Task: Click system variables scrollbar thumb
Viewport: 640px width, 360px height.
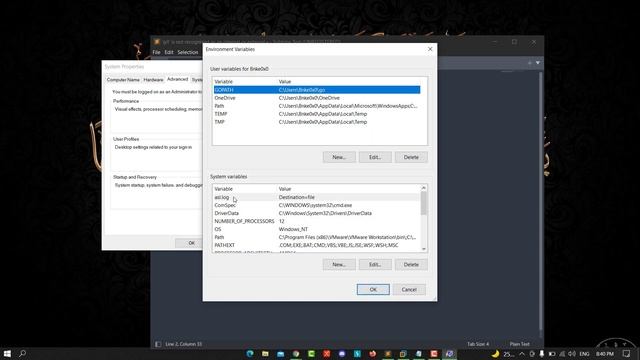Action: tap(424, 203)
